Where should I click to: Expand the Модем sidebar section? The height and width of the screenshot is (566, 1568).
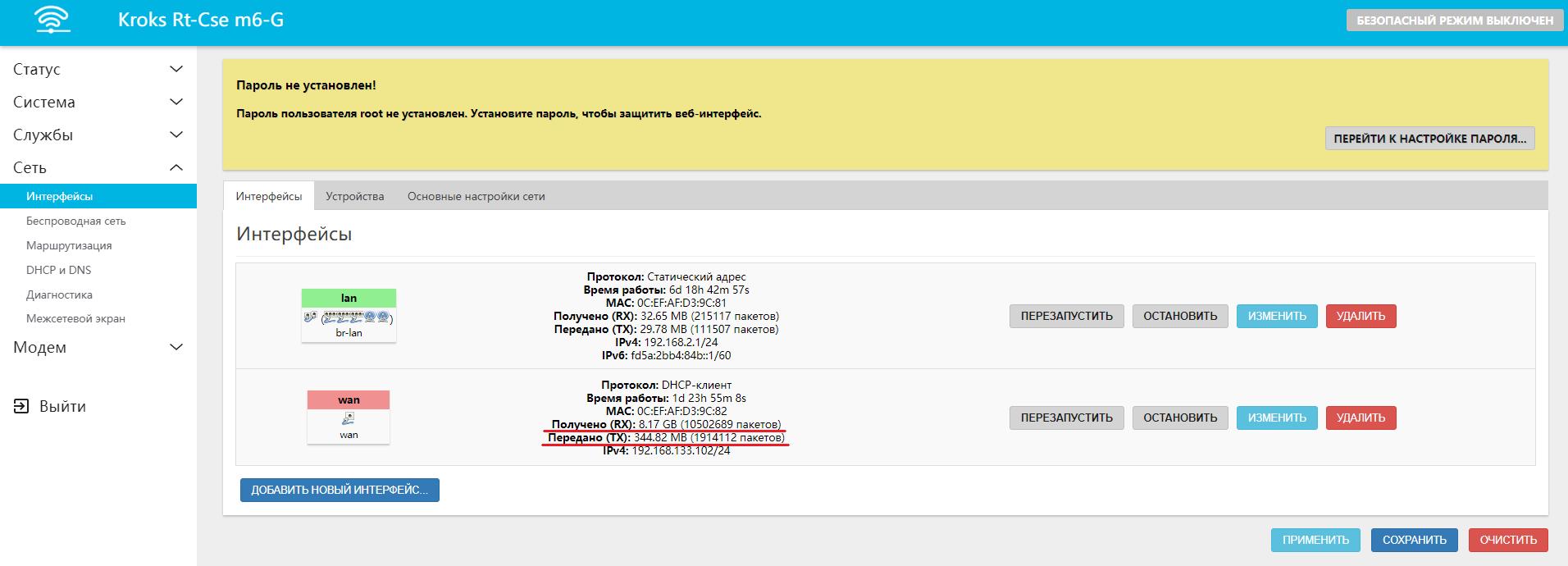tap(98, 347)
